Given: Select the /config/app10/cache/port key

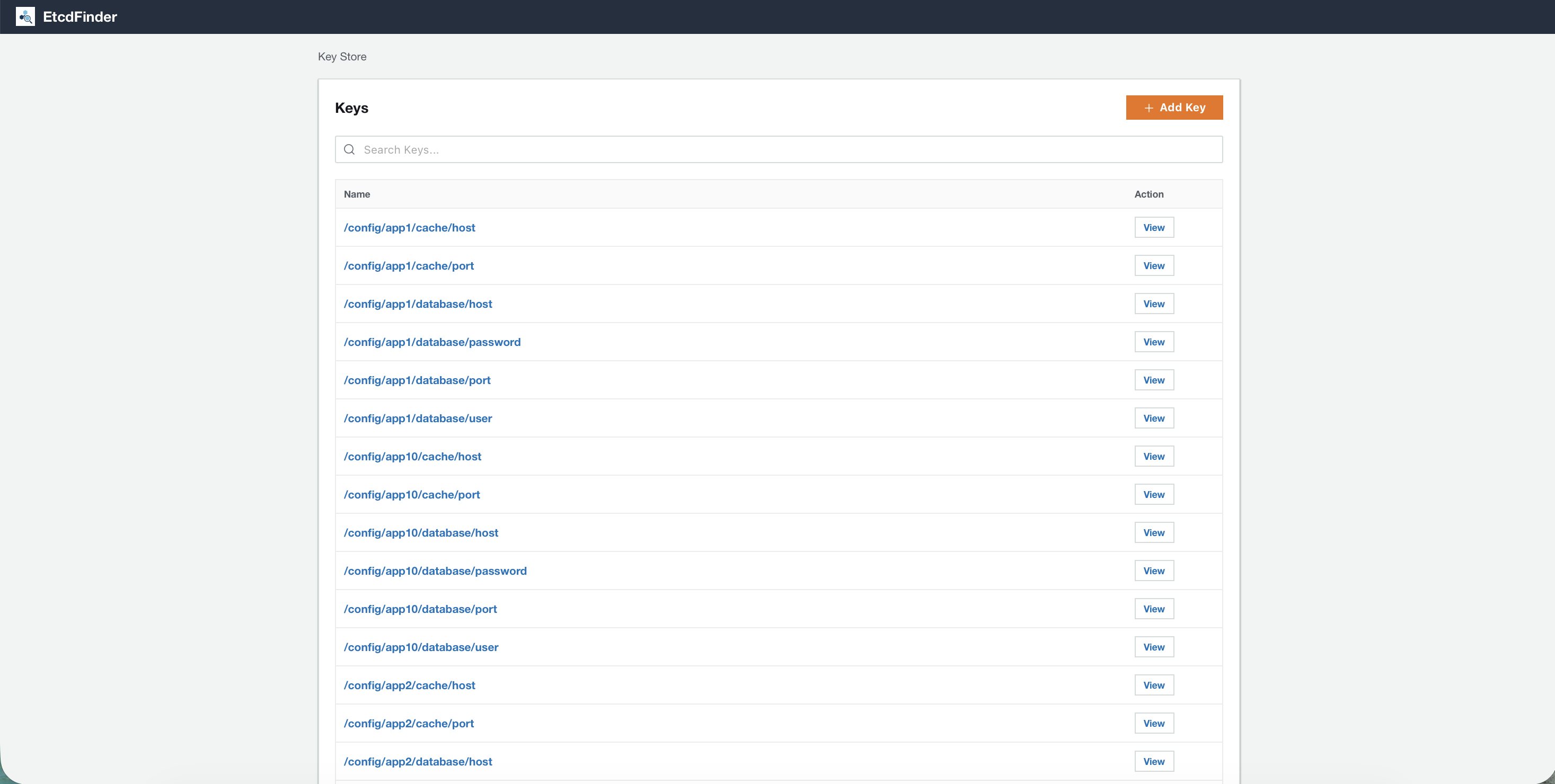Looking at the screenshot, I should [412, 494].
